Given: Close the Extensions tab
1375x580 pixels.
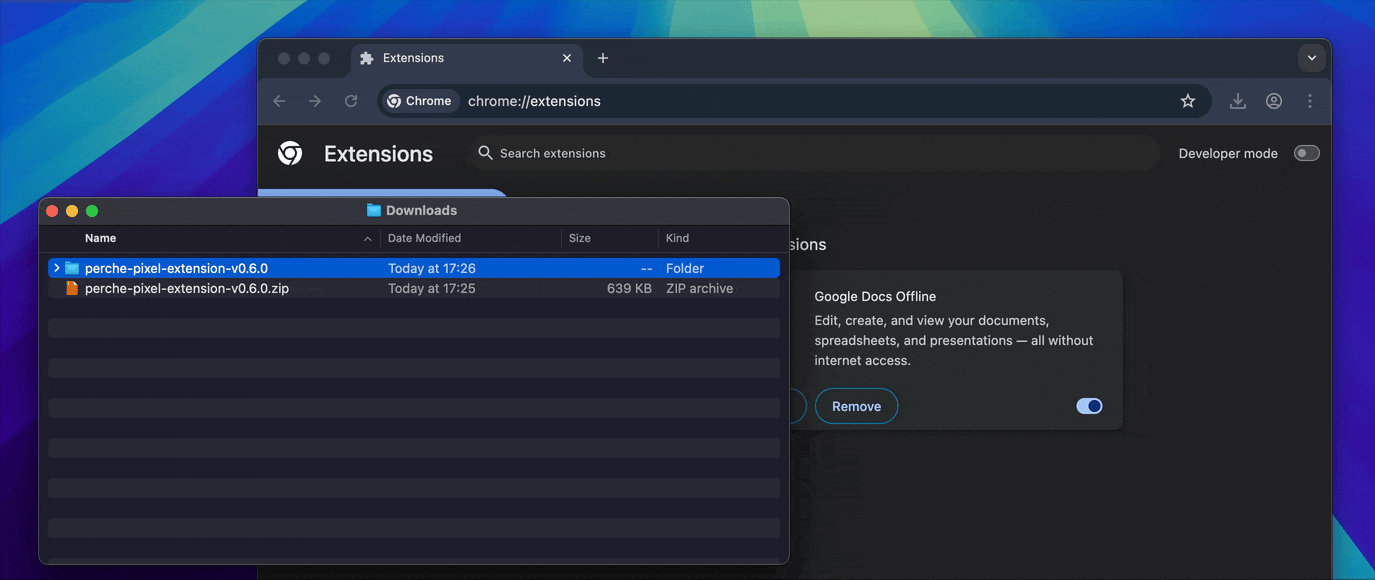Looking at the screenshot, I should [x=567, y=58].
